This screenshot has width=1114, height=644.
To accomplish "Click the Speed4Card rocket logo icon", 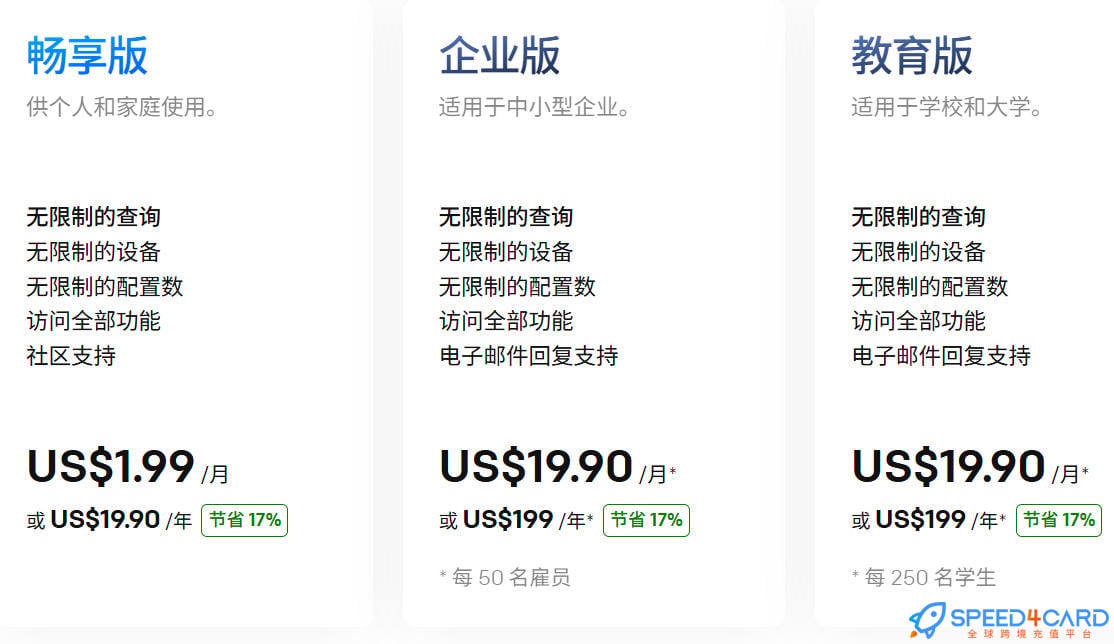I will [x=927, y=620].
